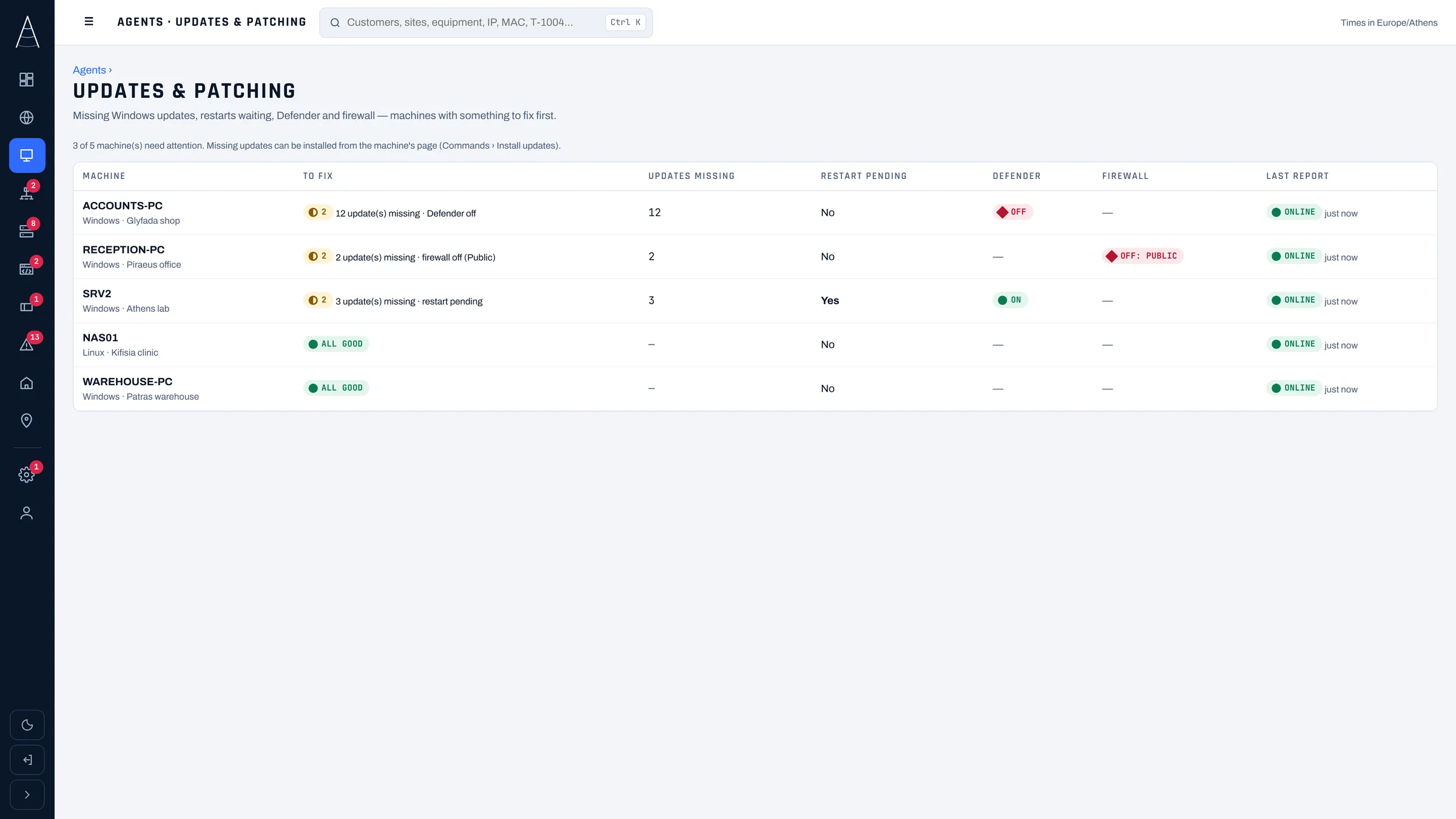Image resolution: width=1456 pixels, height=819 pixels.
Task: Open SRV2 machine name
Action: click(97, 294)
